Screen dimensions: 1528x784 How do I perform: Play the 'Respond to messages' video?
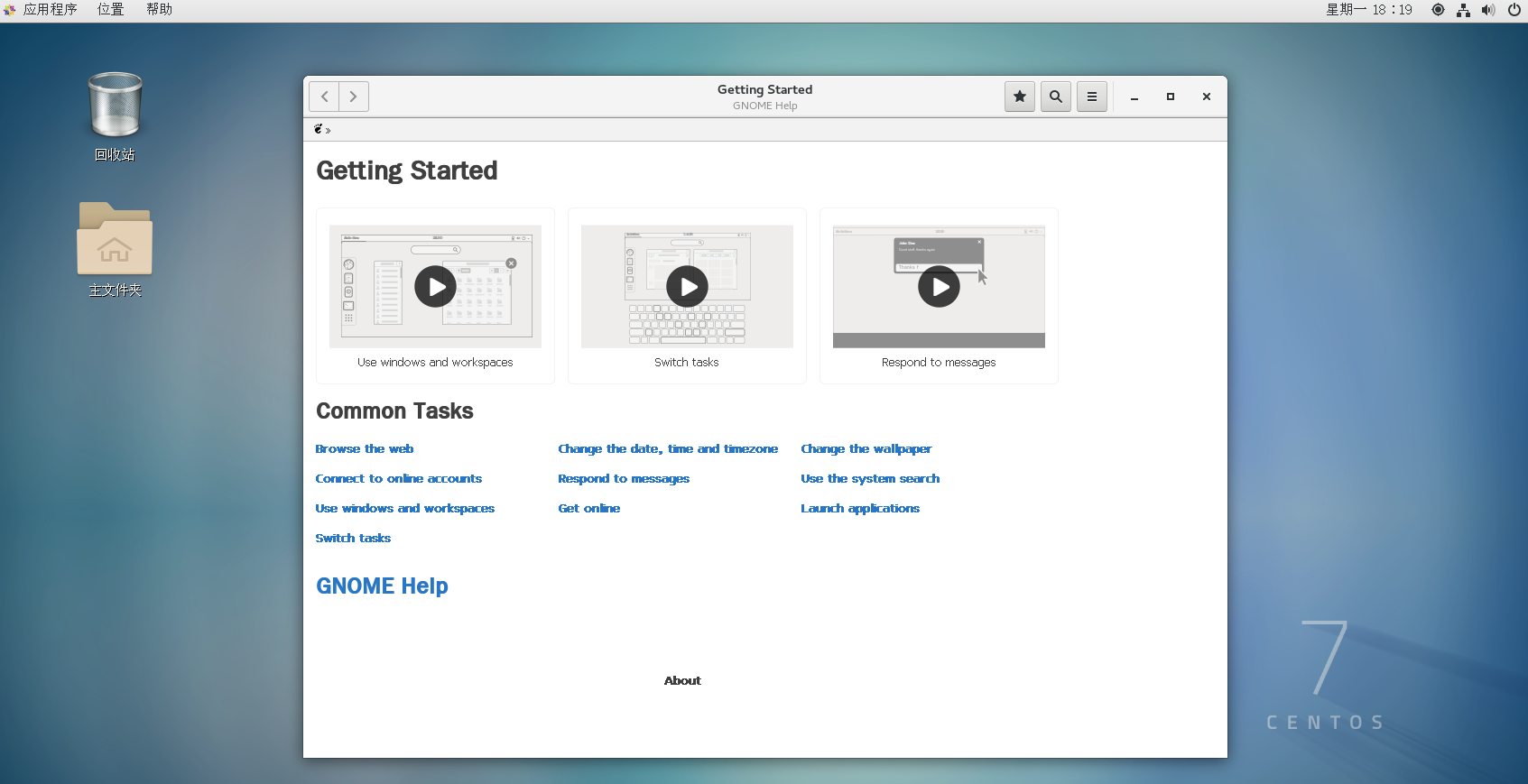pos(939,286)
